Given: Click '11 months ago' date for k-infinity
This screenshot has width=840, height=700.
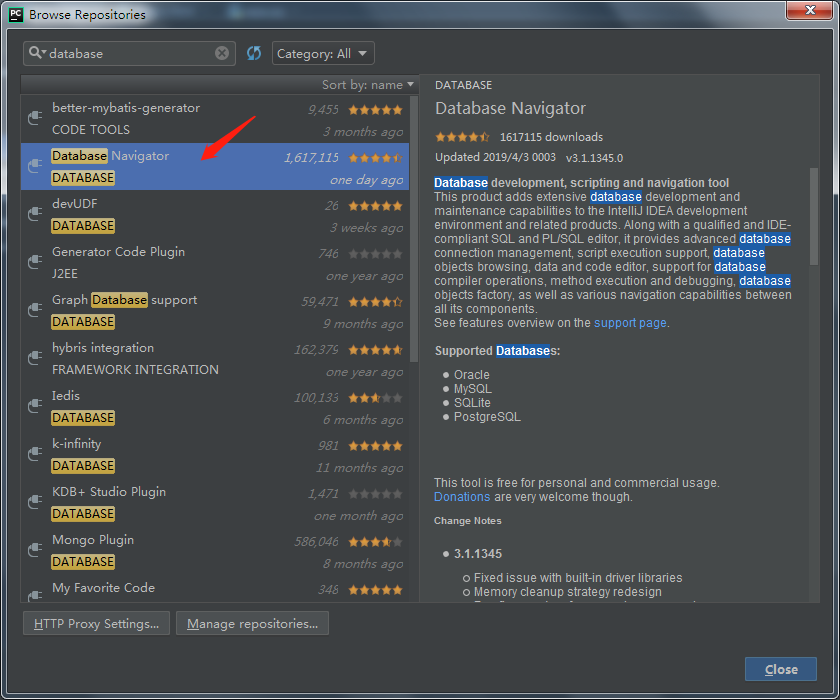Looking at the screenshot, I should [359, 468].
